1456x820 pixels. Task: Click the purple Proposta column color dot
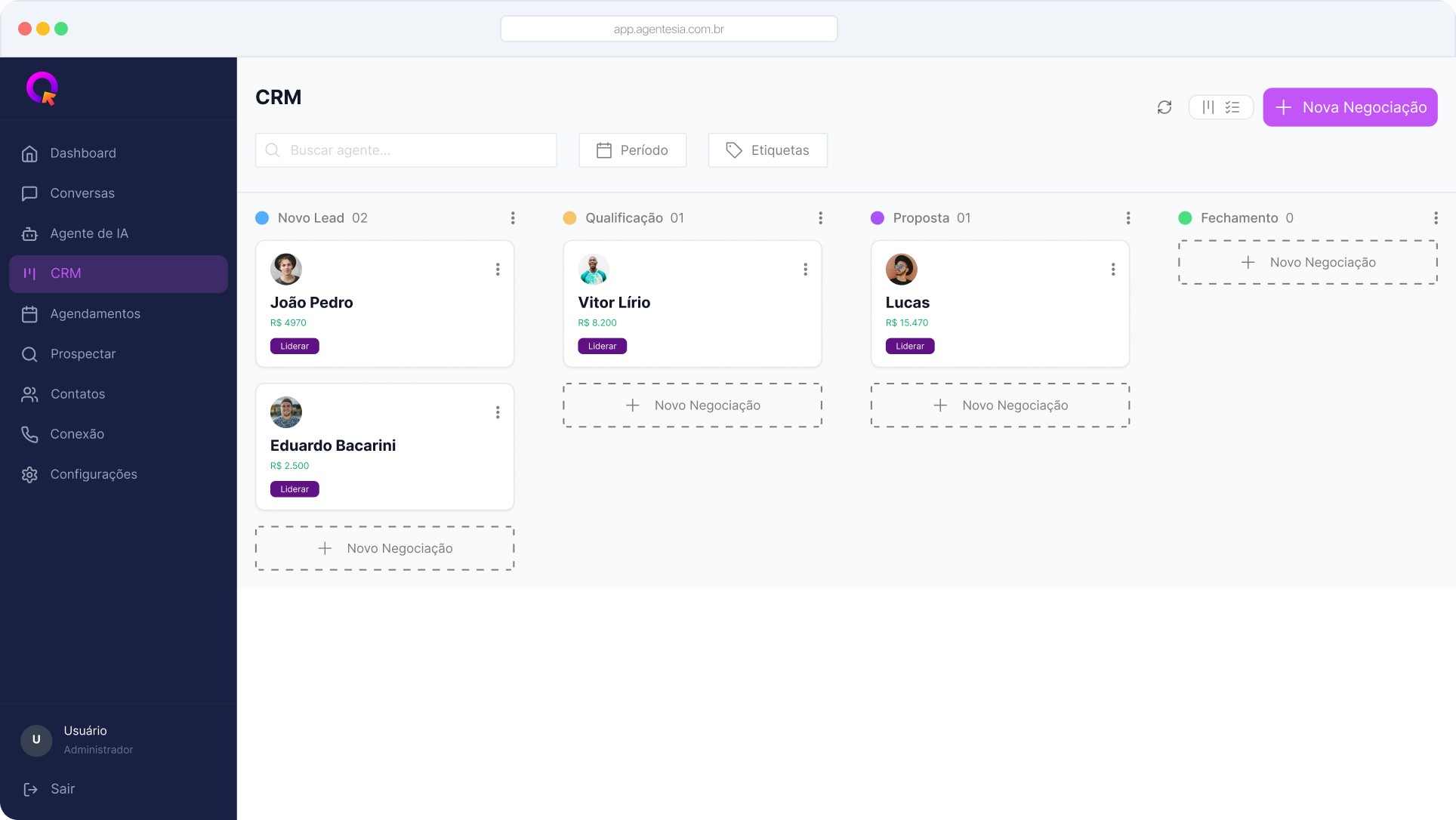tap(877, 218)
